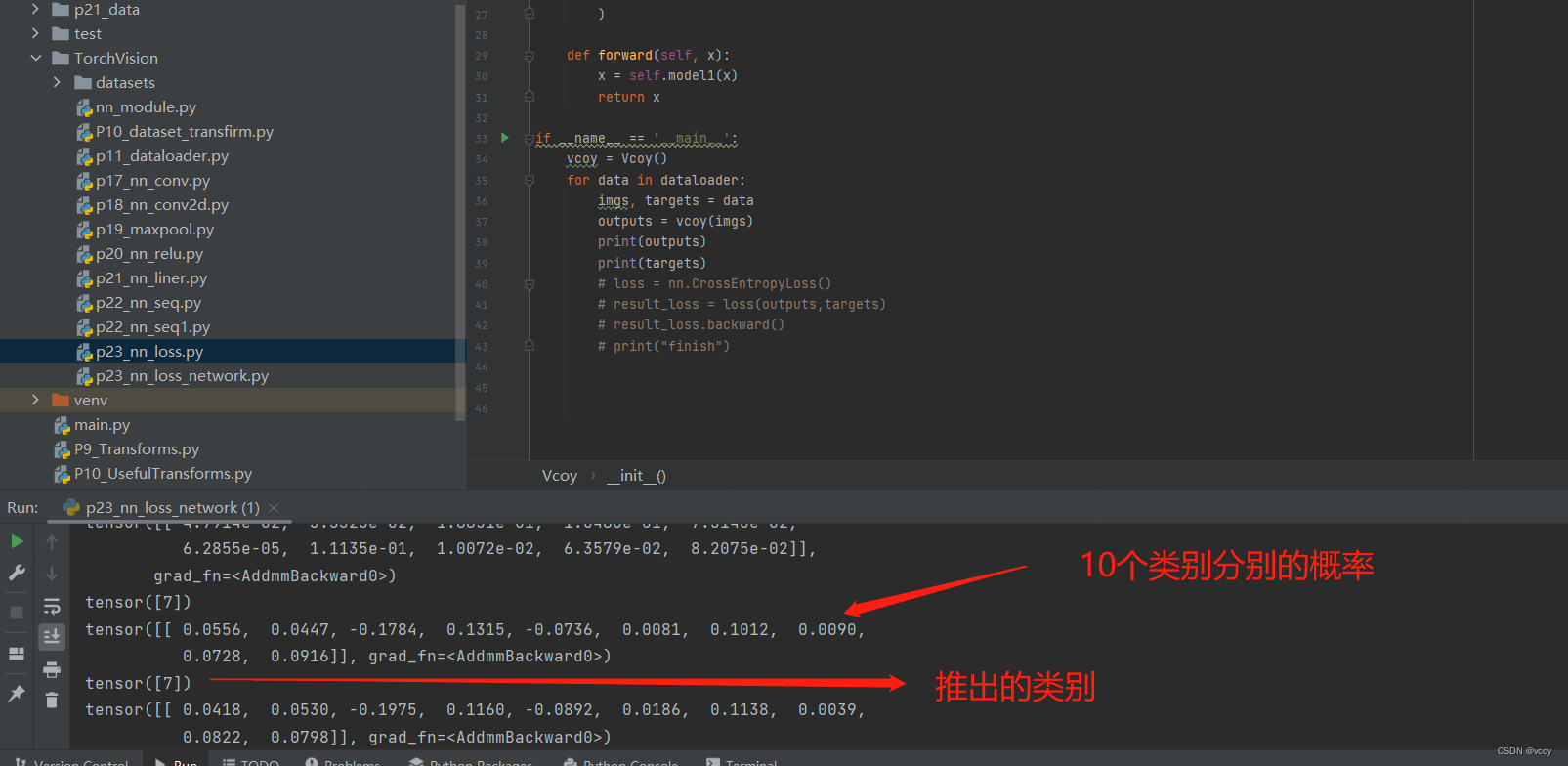Image resolution: width=1568 pixels, height=766 pixels.
Task: Click the stop process square icon
Action: point(17,613)
